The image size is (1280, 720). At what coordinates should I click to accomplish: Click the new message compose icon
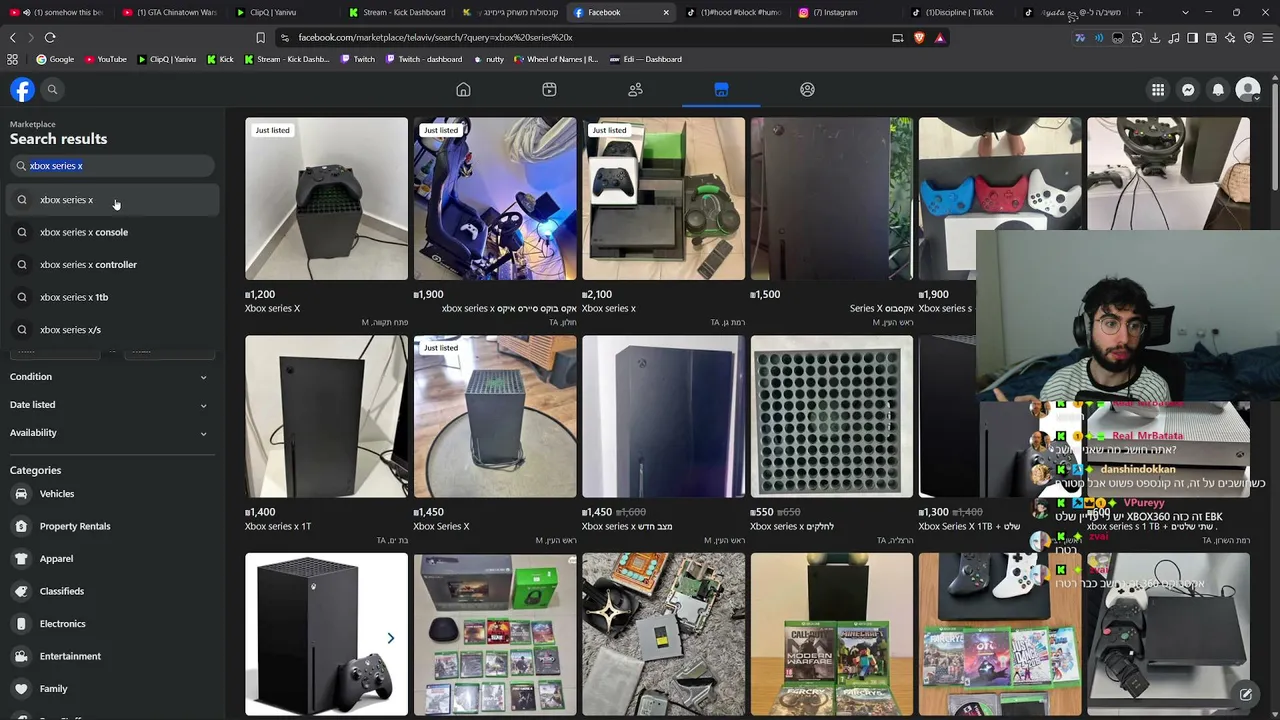coord(1246,694)
